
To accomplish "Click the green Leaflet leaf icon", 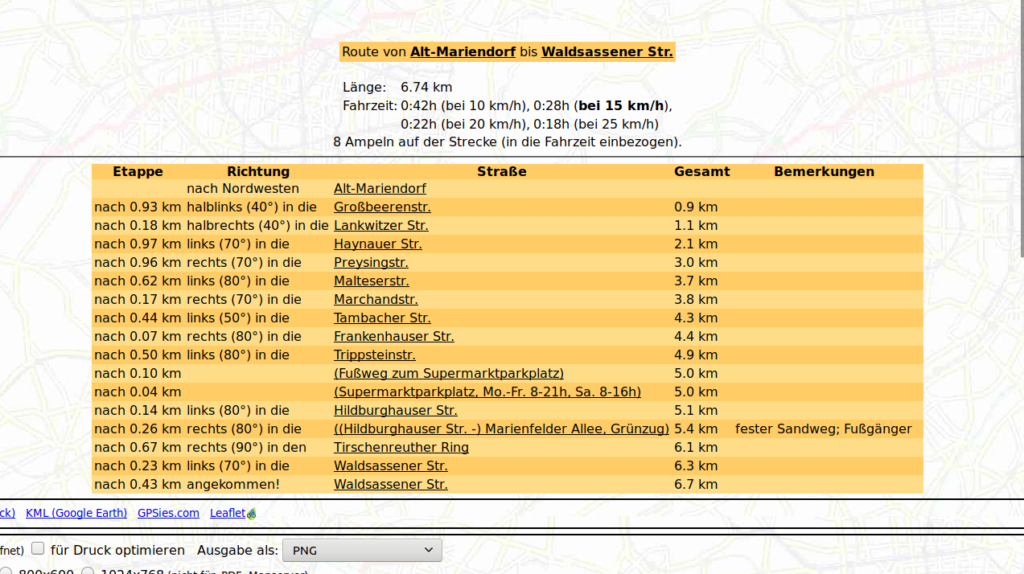I will [x=251, y=514].
